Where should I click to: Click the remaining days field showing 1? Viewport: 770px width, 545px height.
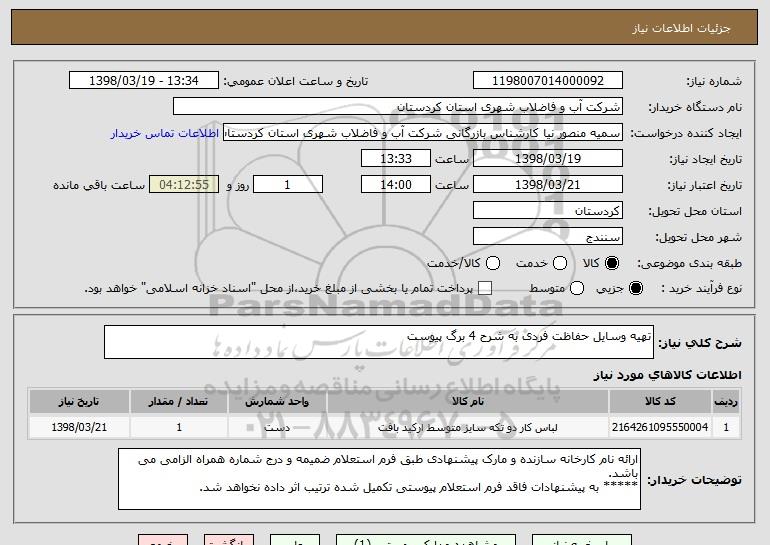tap(288, 185)
